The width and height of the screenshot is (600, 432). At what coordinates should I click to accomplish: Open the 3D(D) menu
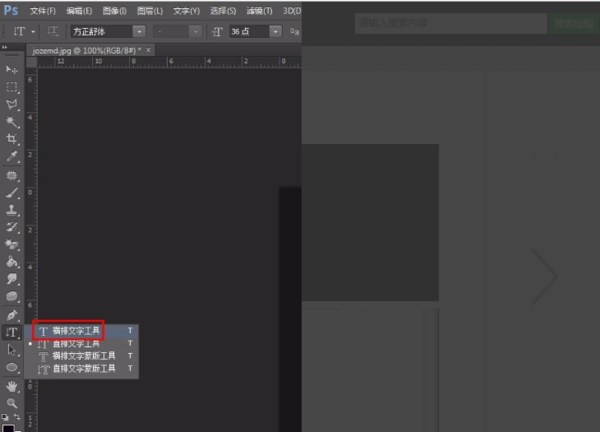tap(292, 11)
